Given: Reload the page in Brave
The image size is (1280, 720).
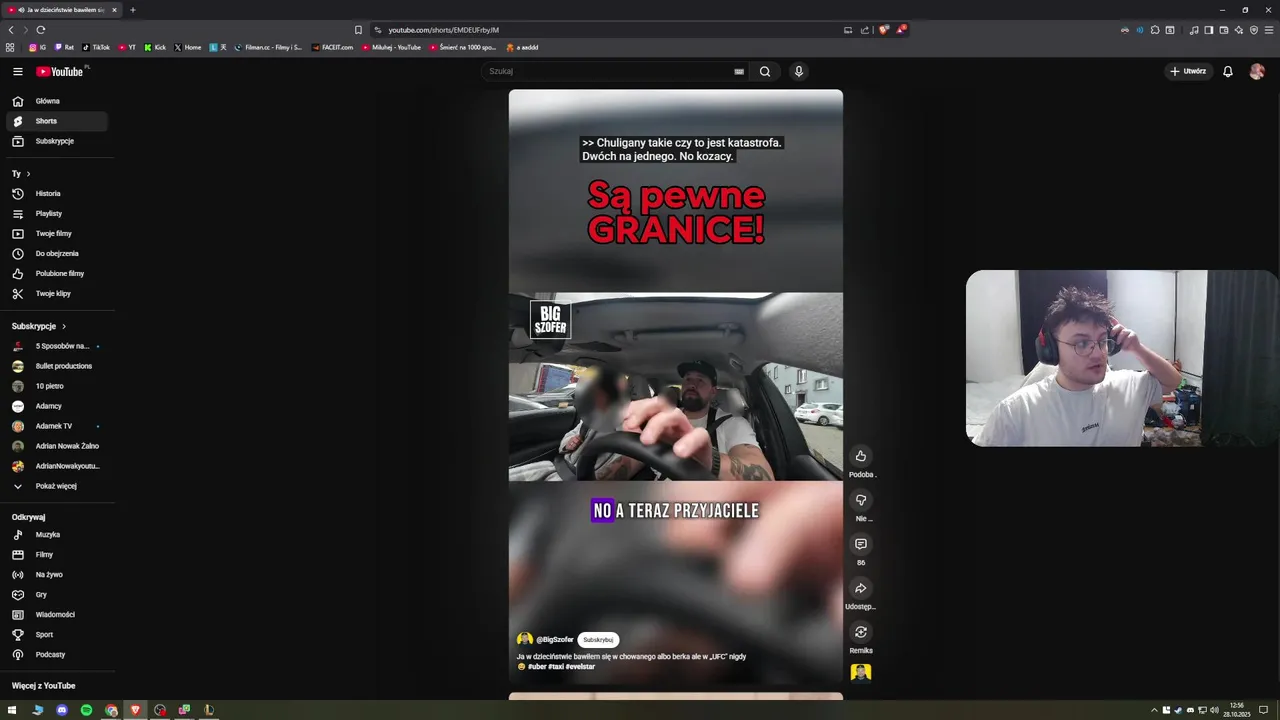Looking at the screenshot, I should 41,30.
